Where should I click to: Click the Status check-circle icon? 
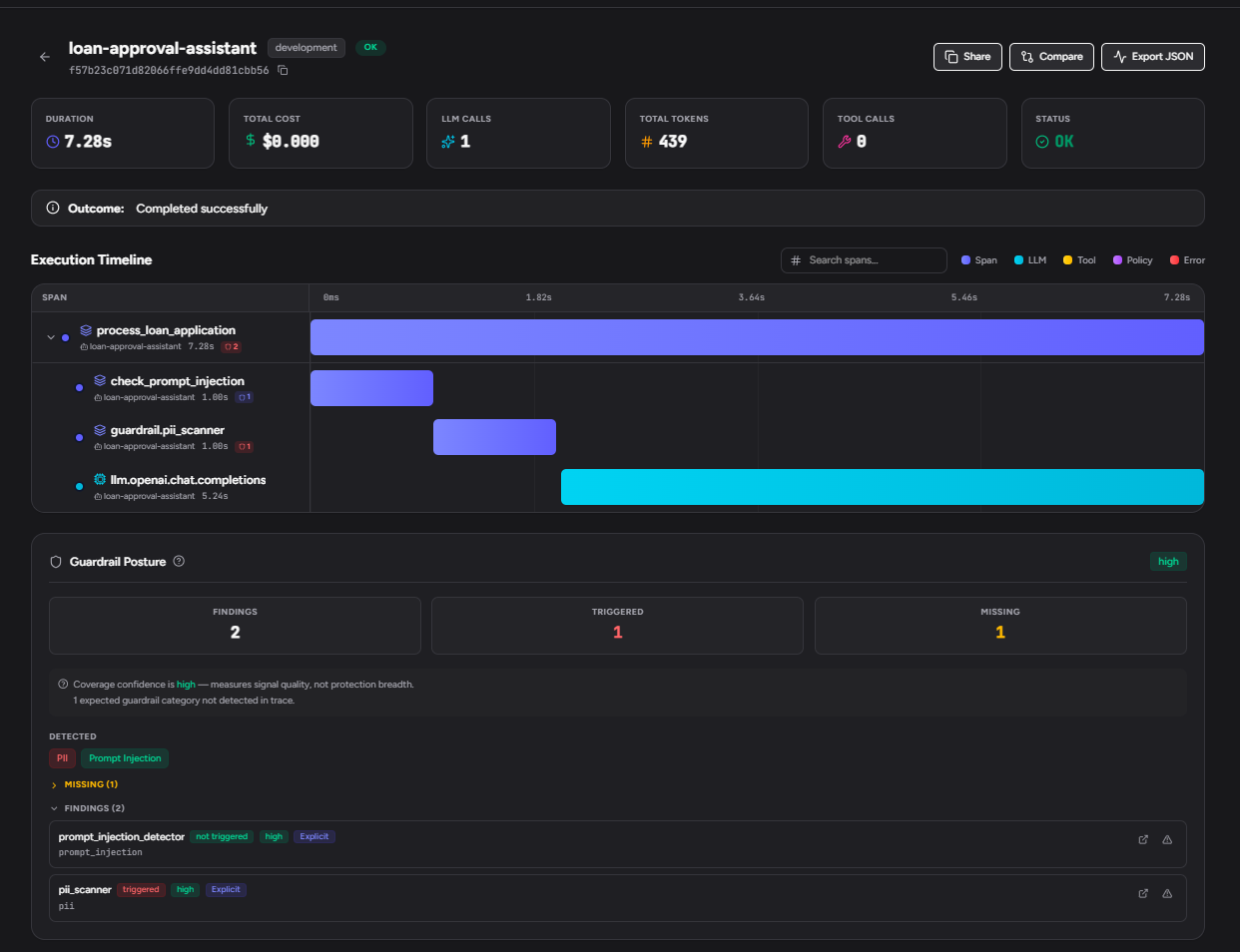click(x=1042, y=142)
